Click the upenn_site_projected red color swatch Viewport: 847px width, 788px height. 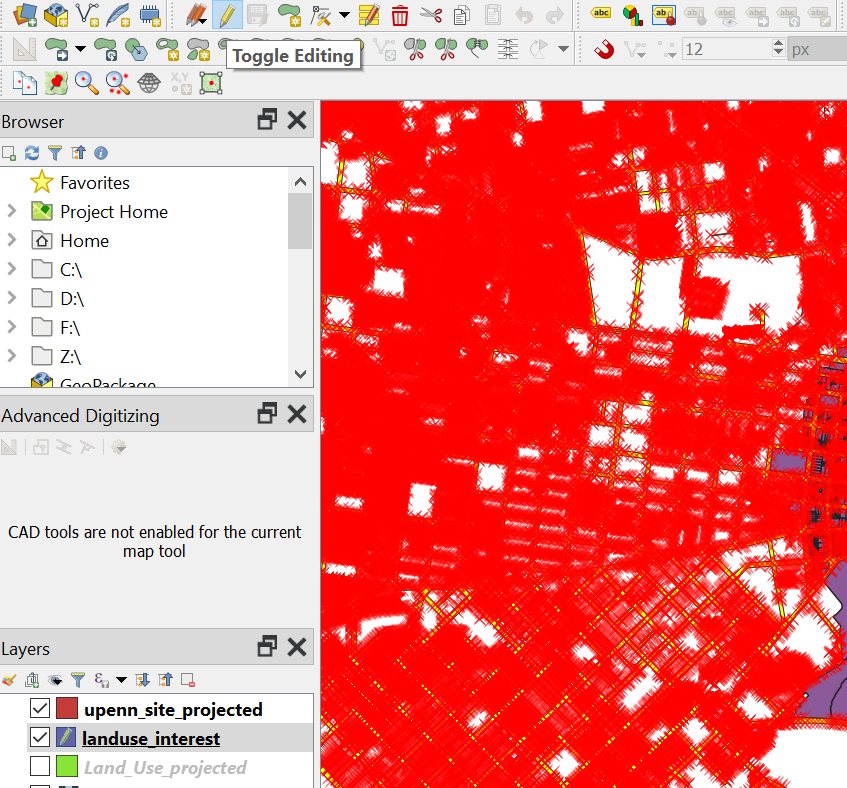[x=67, y=709]
